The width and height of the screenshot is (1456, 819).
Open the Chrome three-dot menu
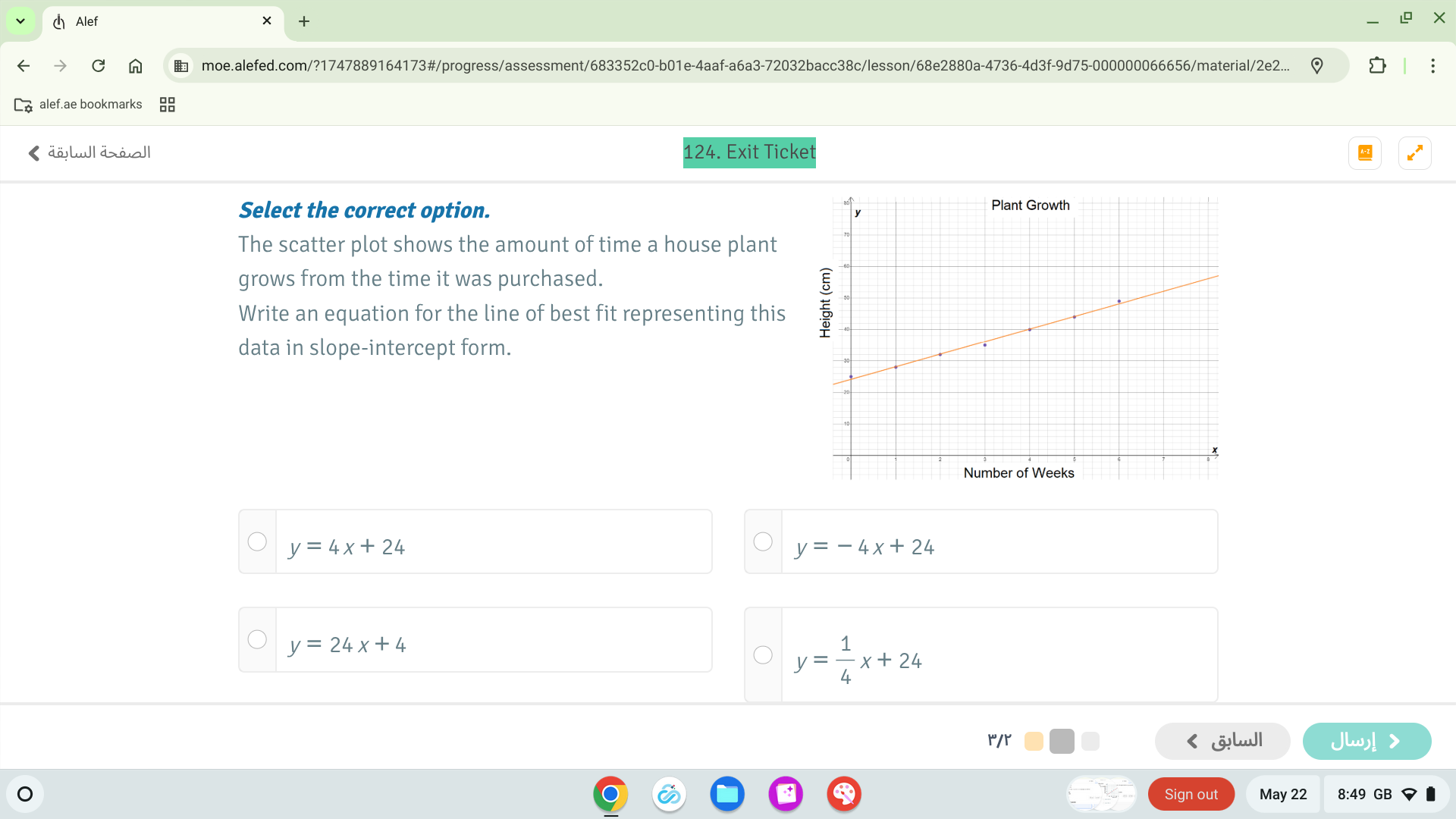click(1432, 66)
